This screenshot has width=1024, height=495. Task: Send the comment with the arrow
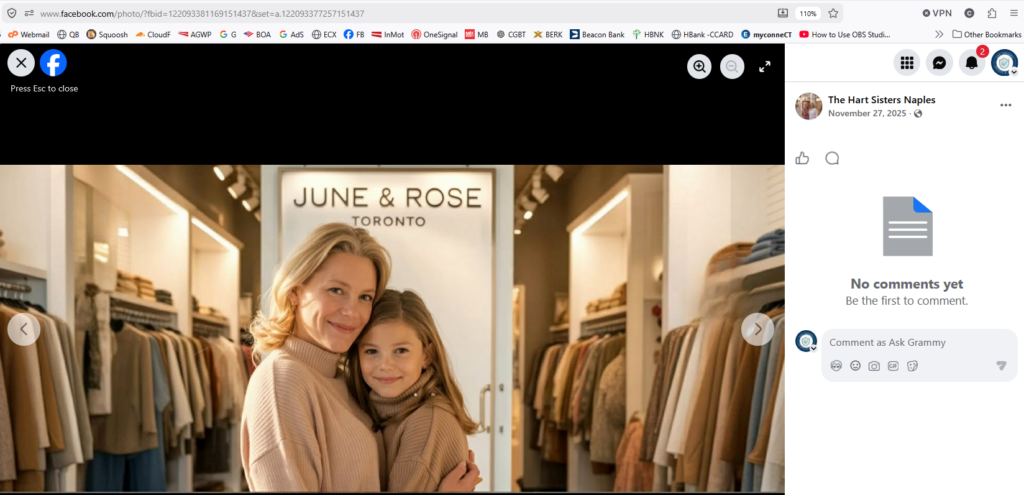1002,366
